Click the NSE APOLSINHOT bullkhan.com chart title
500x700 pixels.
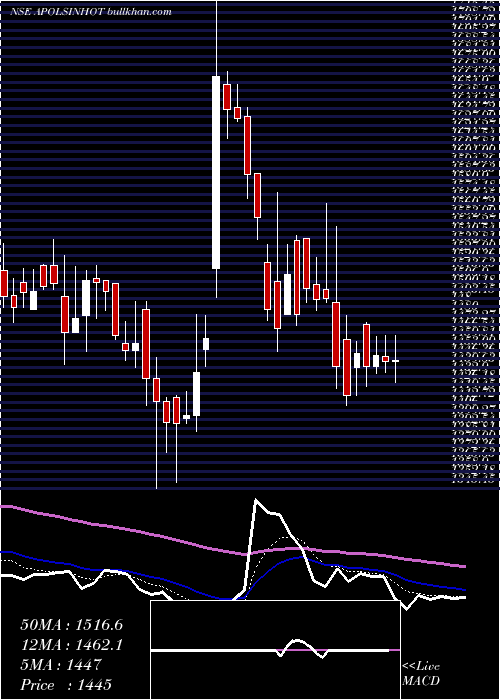(91, 12)
